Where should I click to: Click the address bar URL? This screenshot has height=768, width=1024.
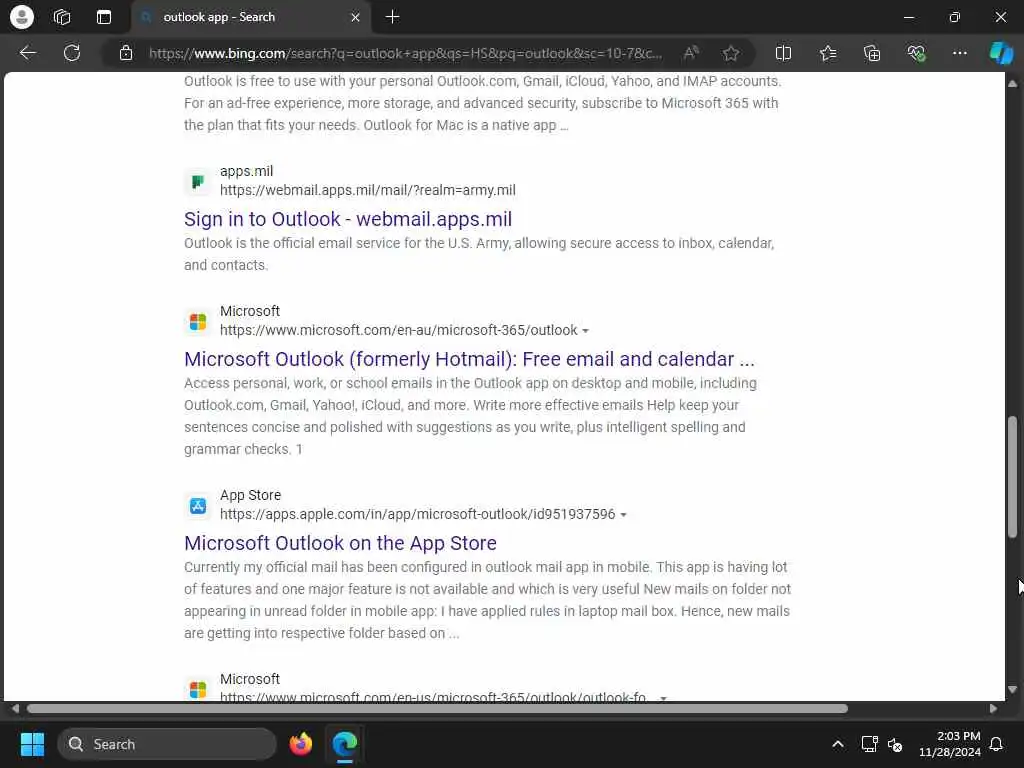point(405,53)
